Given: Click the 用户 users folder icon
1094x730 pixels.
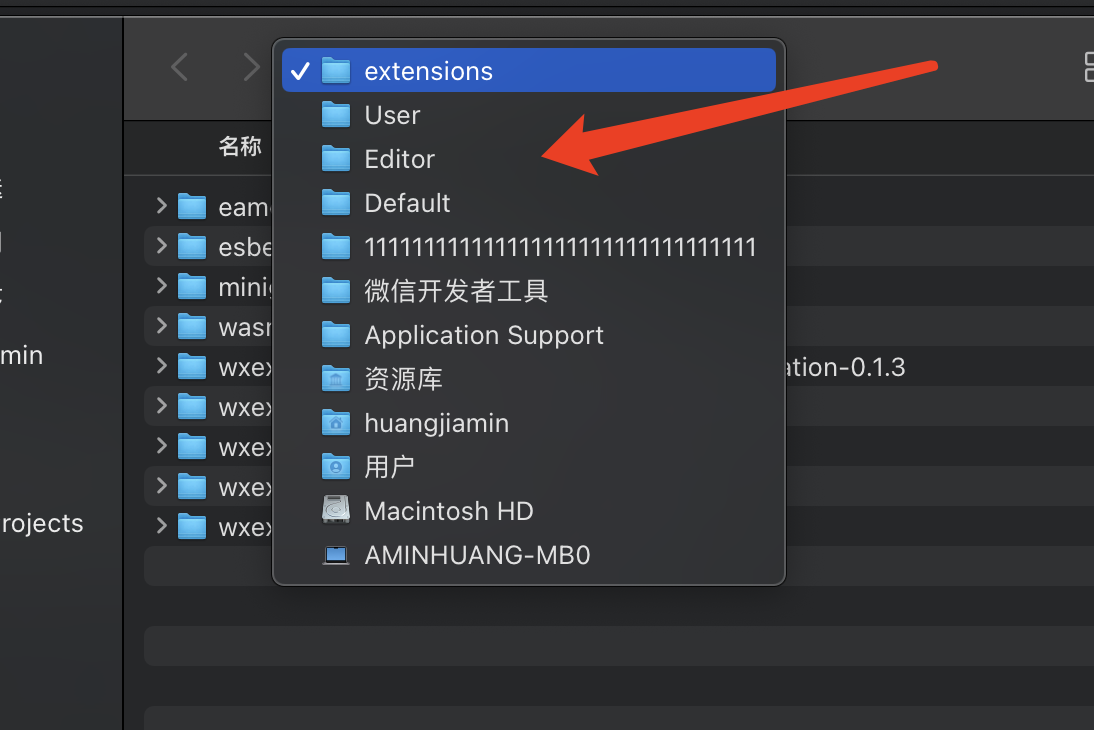Looking at the screenshot, I should (x=336, y=466).
